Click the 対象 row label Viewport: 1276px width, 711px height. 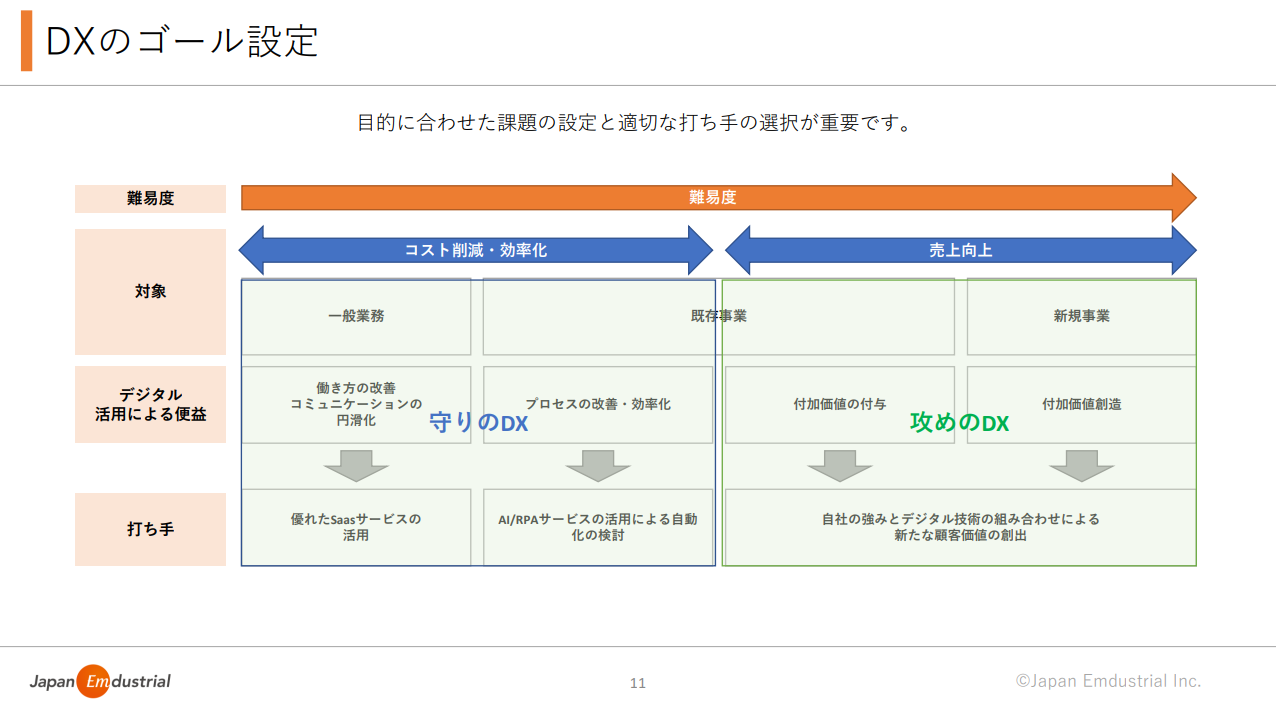coord(151,292)
